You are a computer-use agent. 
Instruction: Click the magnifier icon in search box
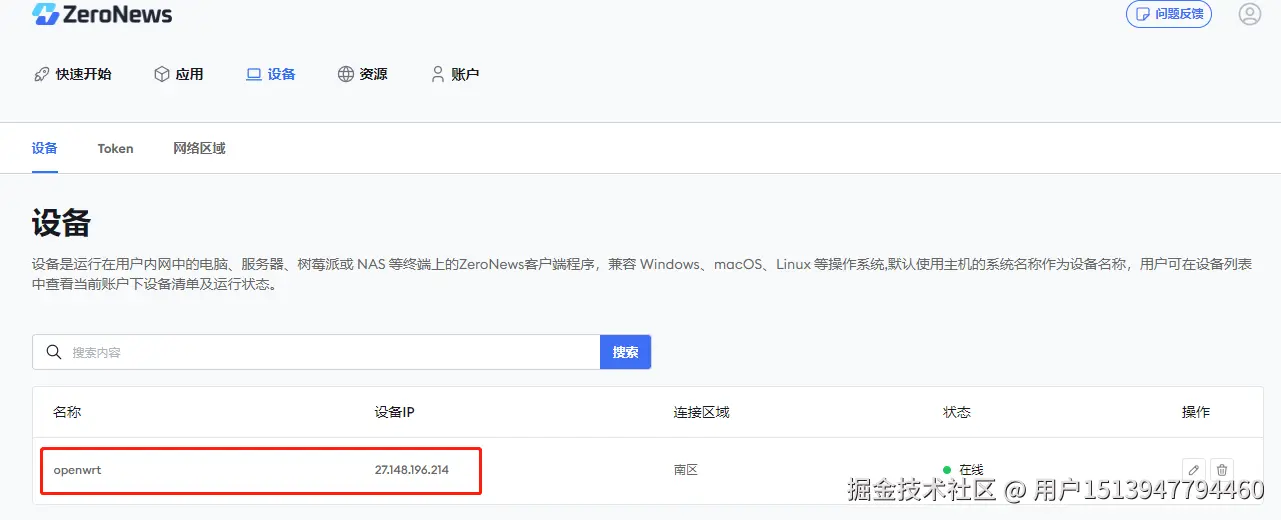[x=53, y=352]
